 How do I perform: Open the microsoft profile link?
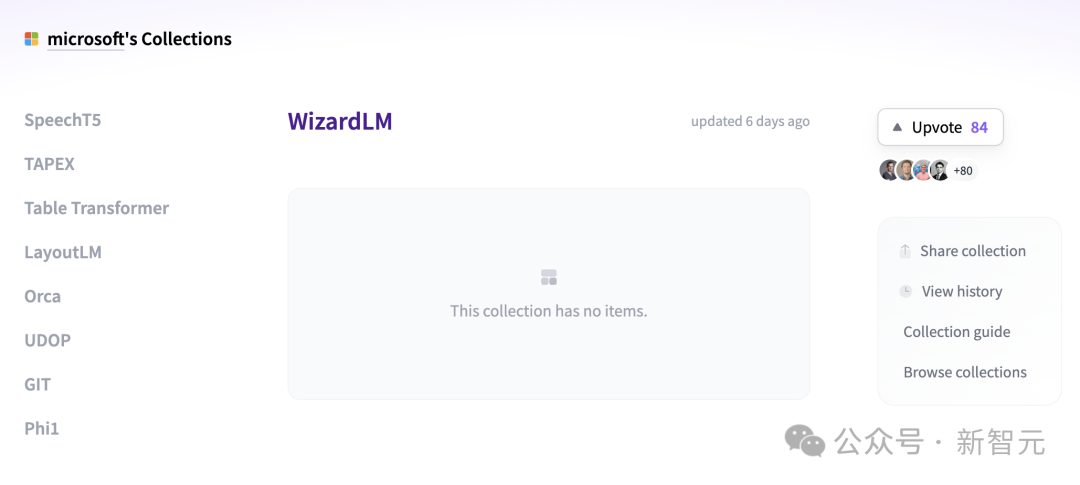85,39
